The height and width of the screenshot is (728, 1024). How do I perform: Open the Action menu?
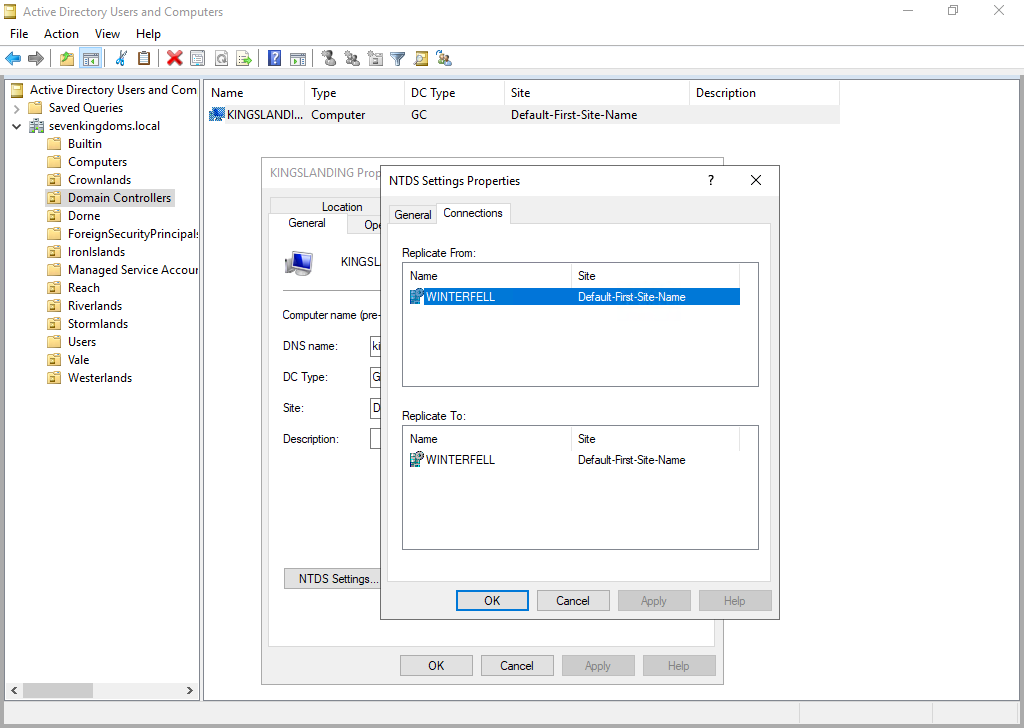click(61, 34)
